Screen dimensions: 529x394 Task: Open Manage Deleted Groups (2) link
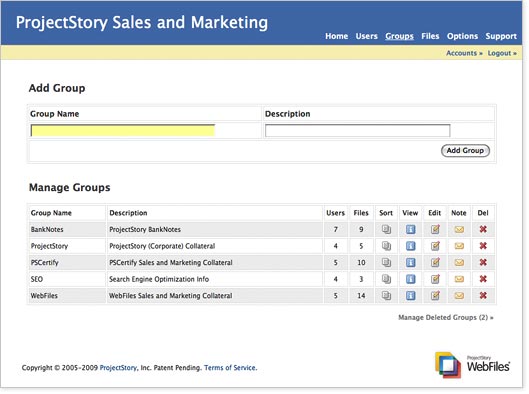tap(446, 317)
